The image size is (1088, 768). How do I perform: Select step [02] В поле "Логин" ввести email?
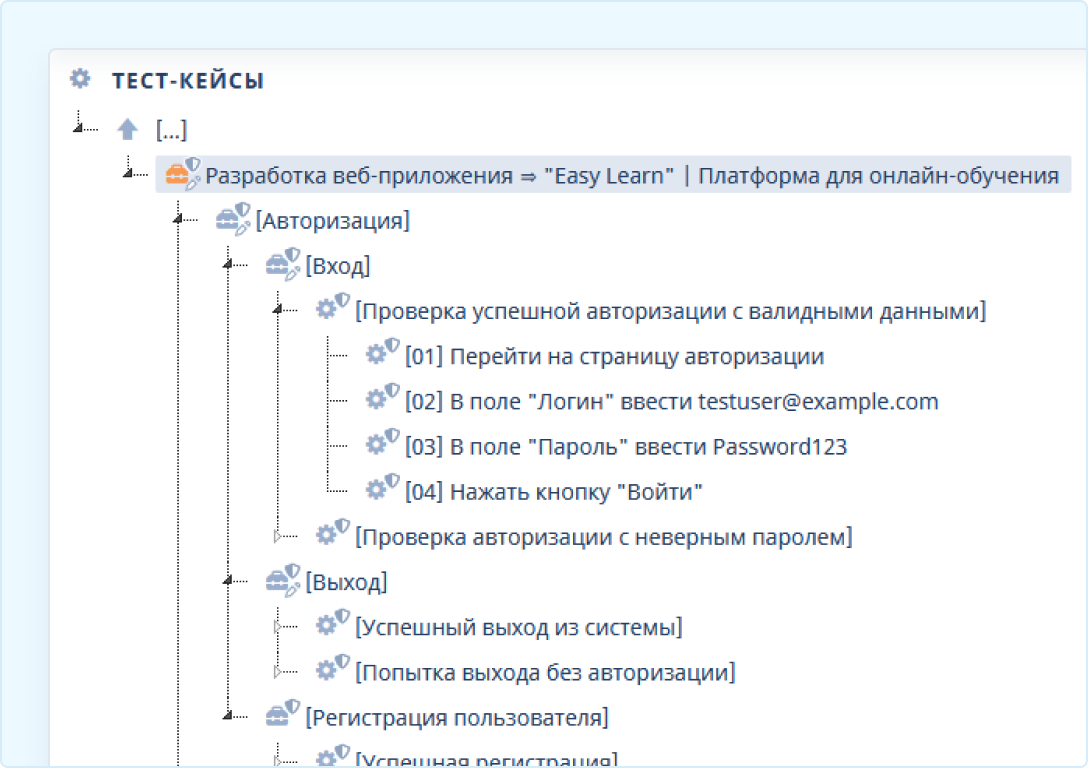(x=671, y=401)
